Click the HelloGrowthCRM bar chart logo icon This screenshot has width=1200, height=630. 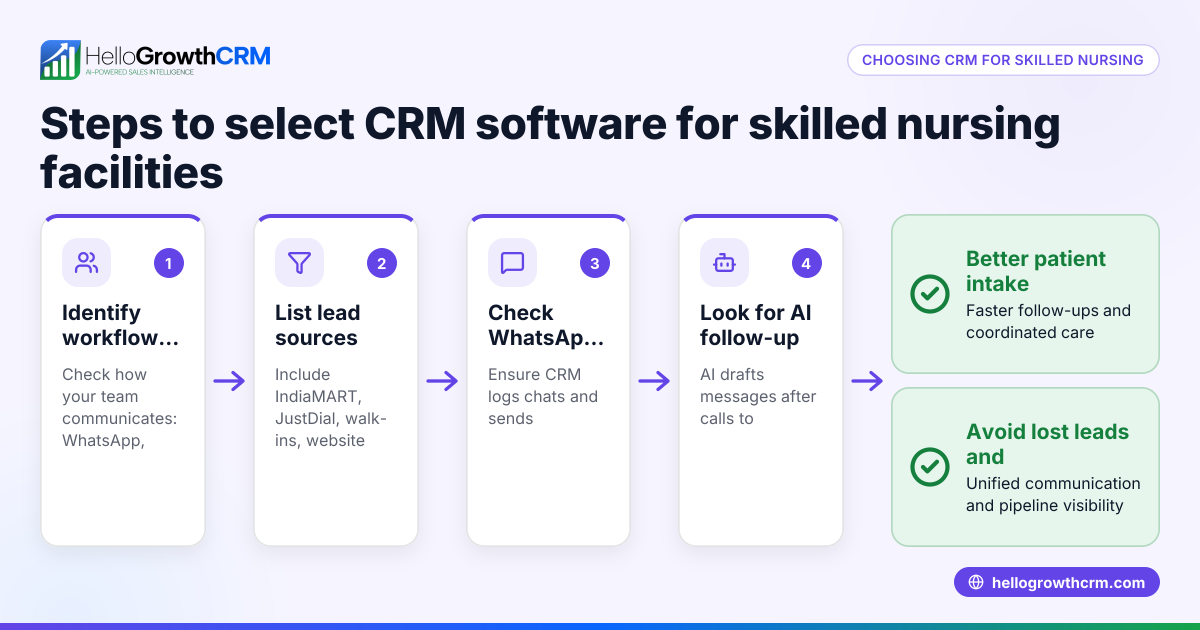click(x=60, y=60)
